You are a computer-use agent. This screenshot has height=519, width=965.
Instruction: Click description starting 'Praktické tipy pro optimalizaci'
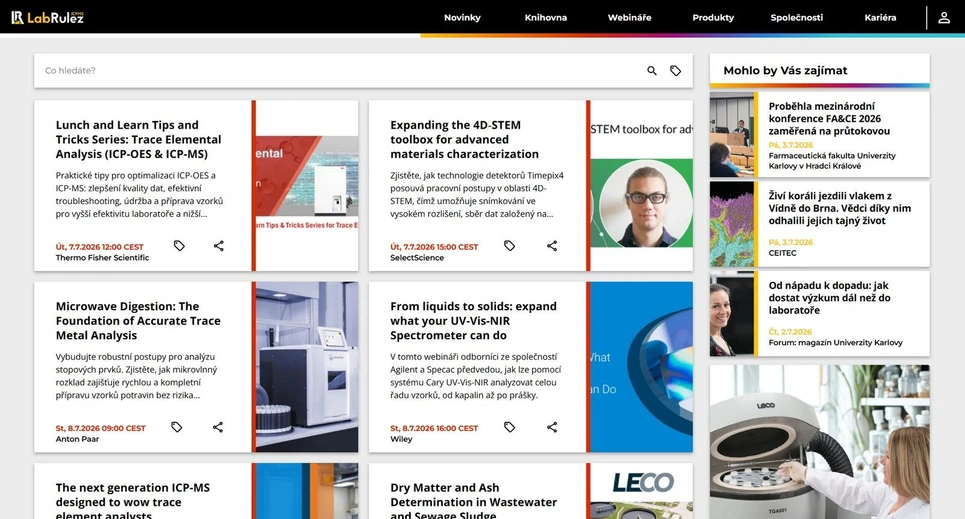pyautogui.click(x=139, y=195)
